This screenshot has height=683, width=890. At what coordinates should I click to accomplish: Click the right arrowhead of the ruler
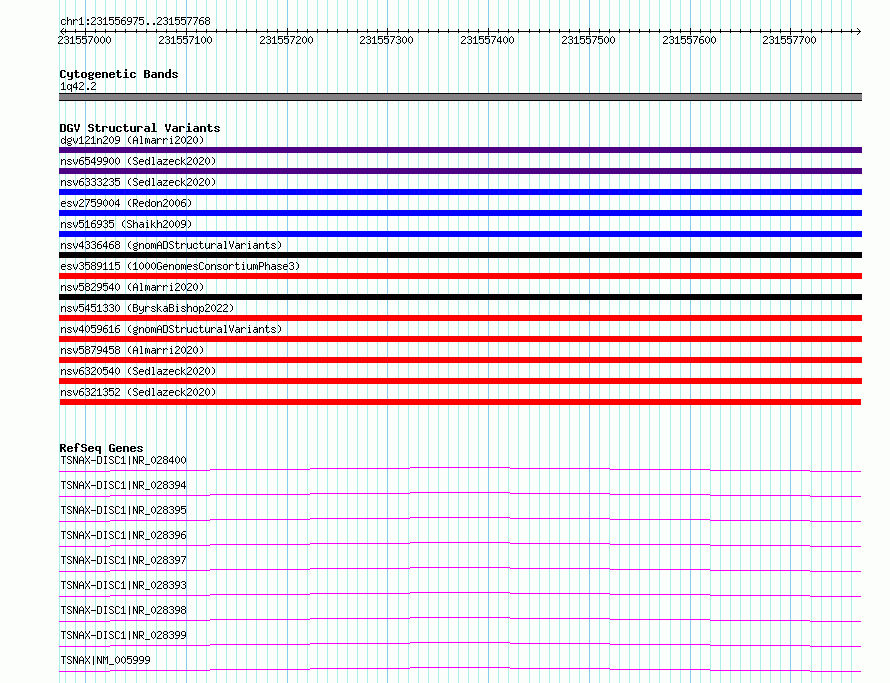(859, 31)
